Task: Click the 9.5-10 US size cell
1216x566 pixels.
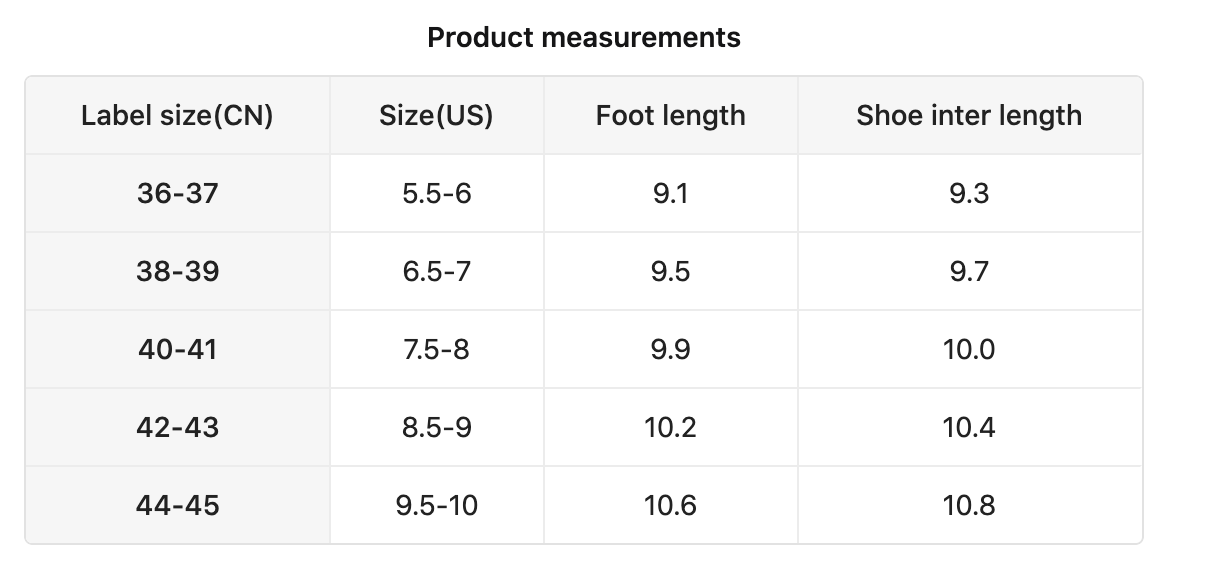Action: (436, 505)
